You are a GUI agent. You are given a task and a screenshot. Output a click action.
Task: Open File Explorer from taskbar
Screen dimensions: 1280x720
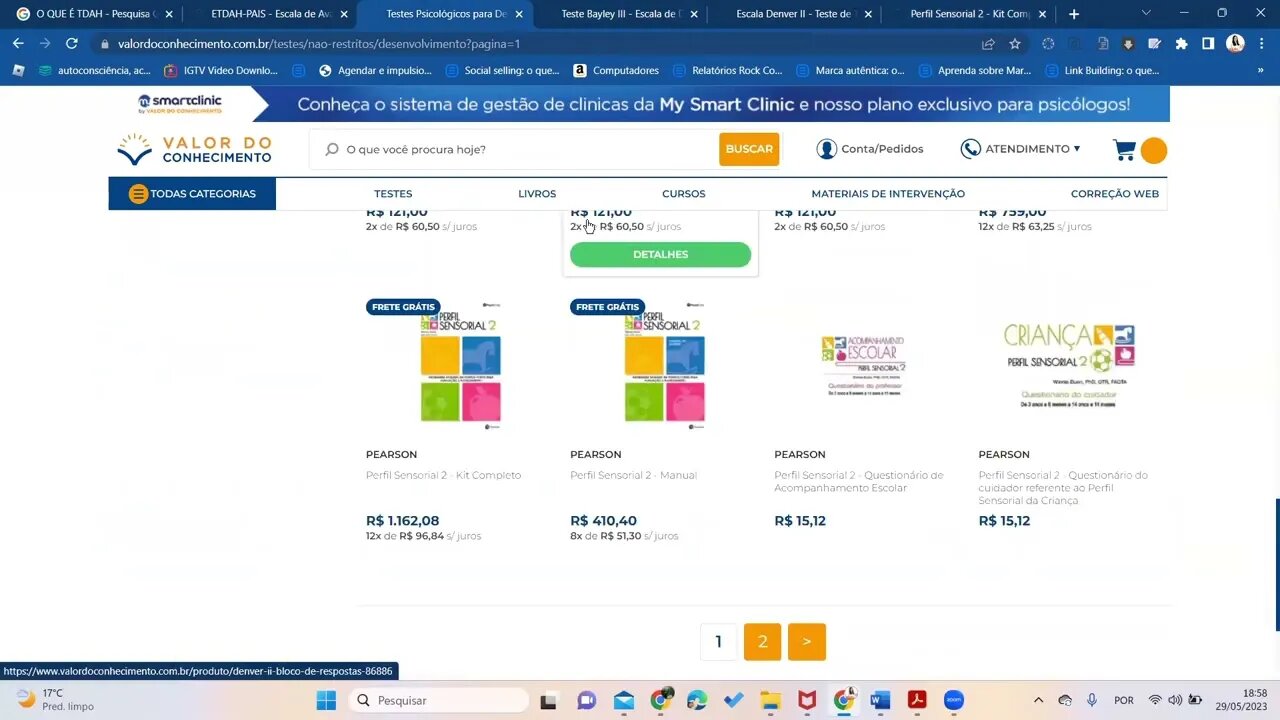click(x=770, y=700)
